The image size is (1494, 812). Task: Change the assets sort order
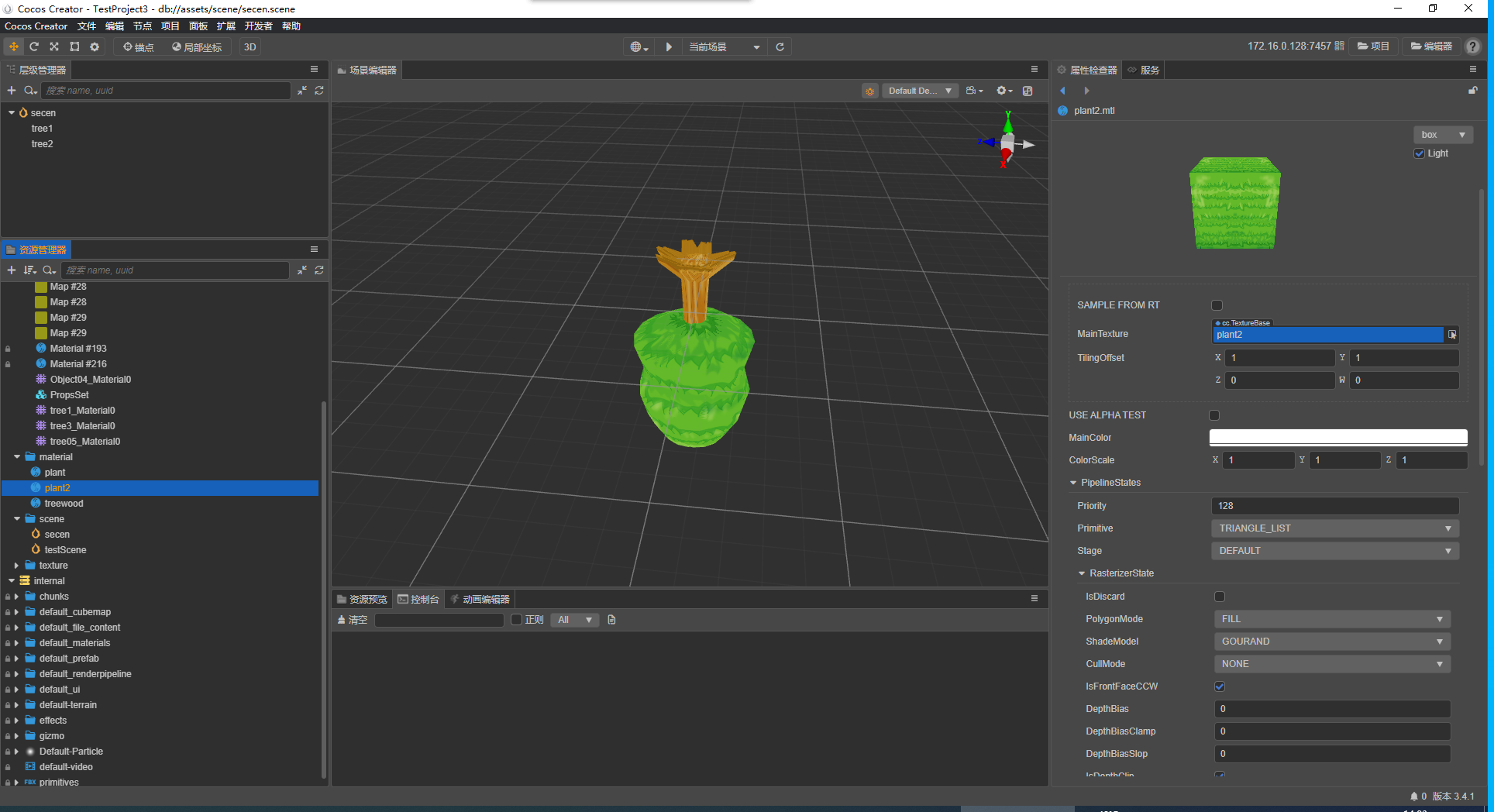[x=30, y=270]
